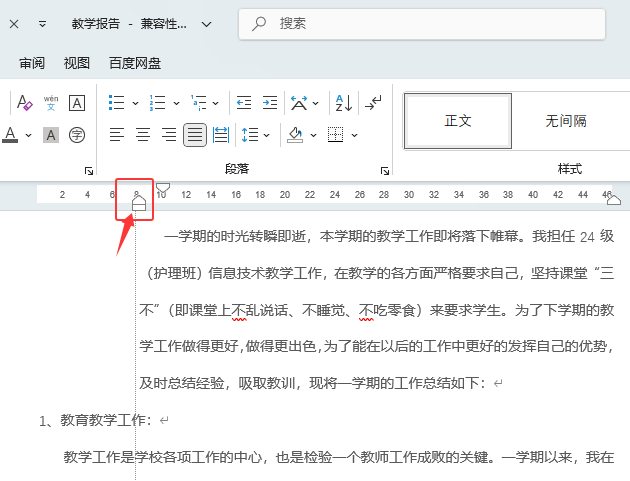630x481 pixels.
Task: Open the 视图 tab
Action: [77, 63]
